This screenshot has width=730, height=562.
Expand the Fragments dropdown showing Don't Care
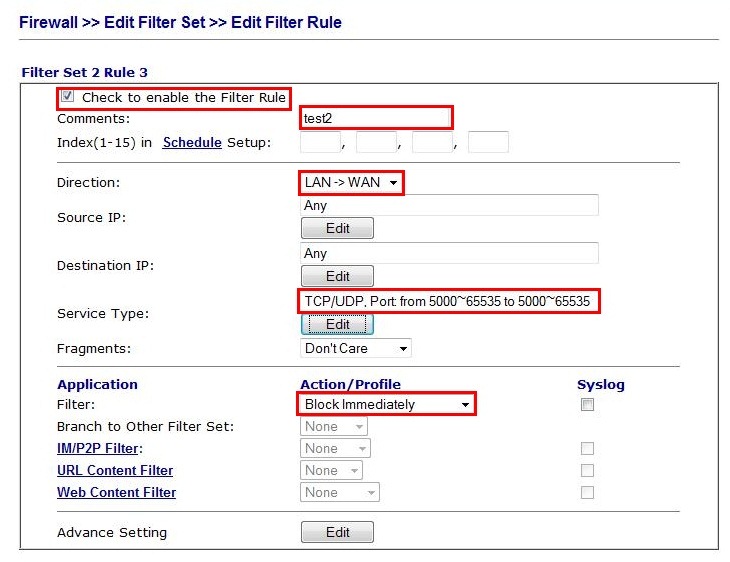(356, 348)
